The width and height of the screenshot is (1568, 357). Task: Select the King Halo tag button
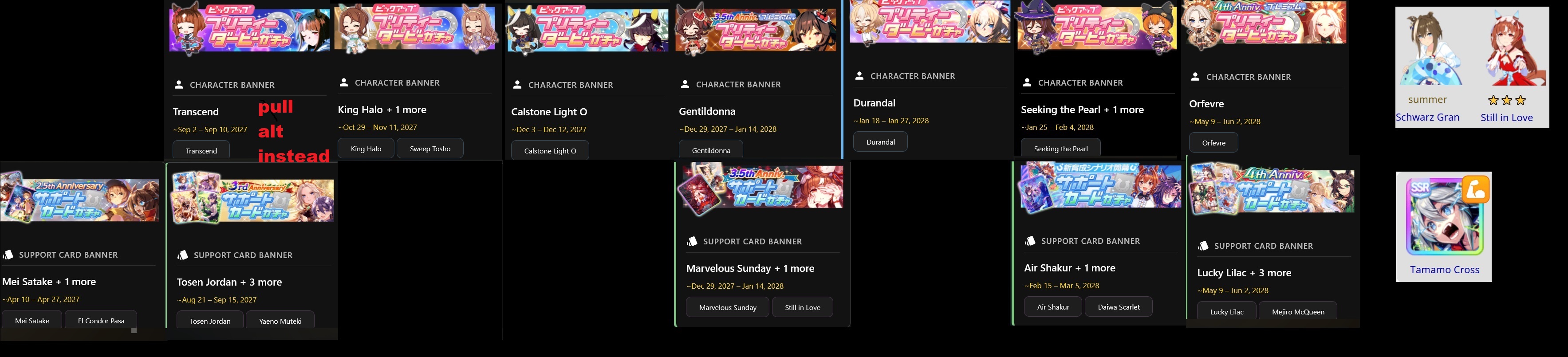click(366, 149)
